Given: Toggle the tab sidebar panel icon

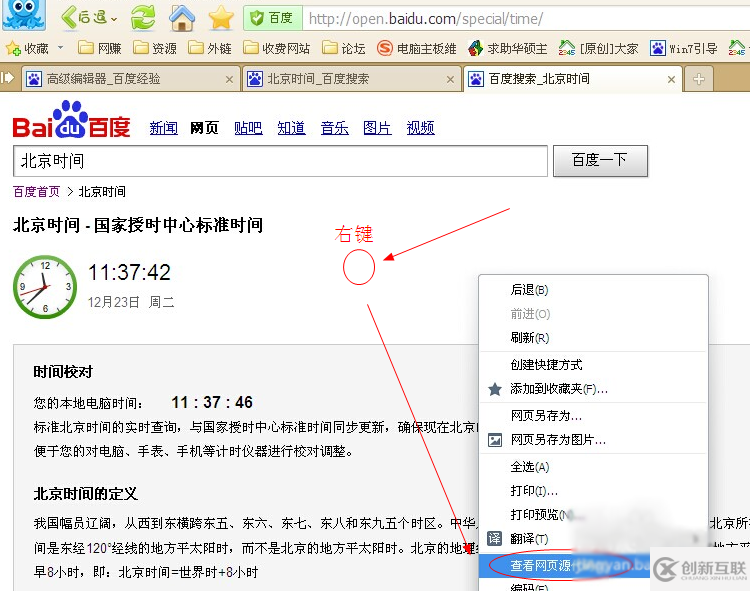Looking at the screenshot, I should [8, 77].
